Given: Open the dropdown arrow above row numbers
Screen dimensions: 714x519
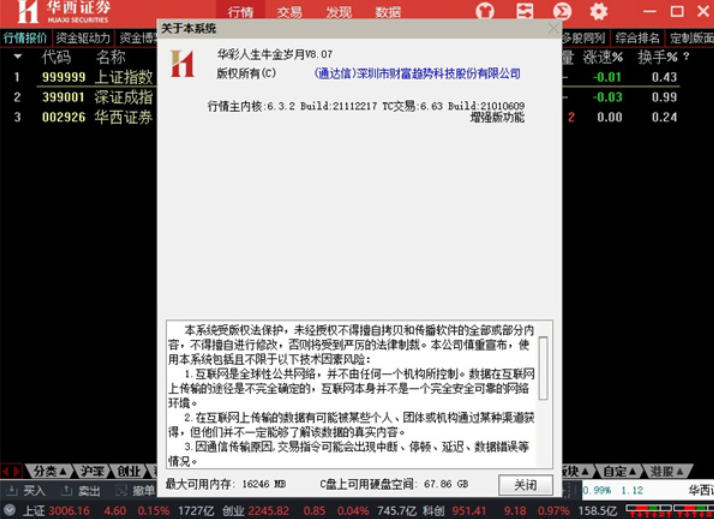Looking at the screenshot, I should click(x=18, y=57).
